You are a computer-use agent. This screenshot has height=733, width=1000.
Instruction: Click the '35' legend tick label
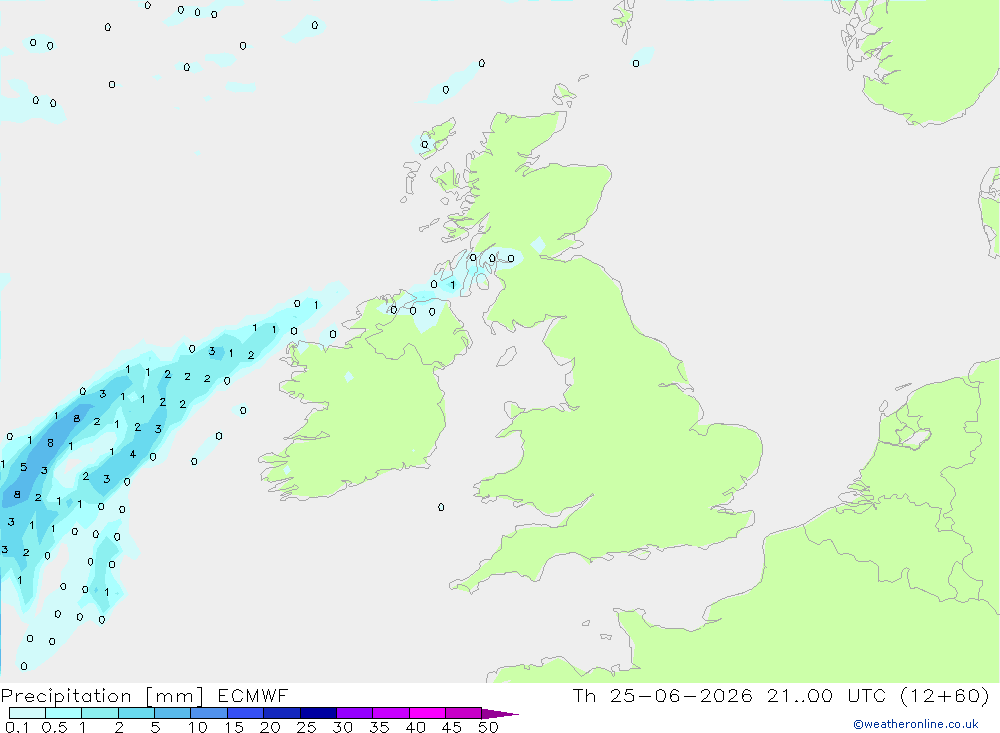379,727
